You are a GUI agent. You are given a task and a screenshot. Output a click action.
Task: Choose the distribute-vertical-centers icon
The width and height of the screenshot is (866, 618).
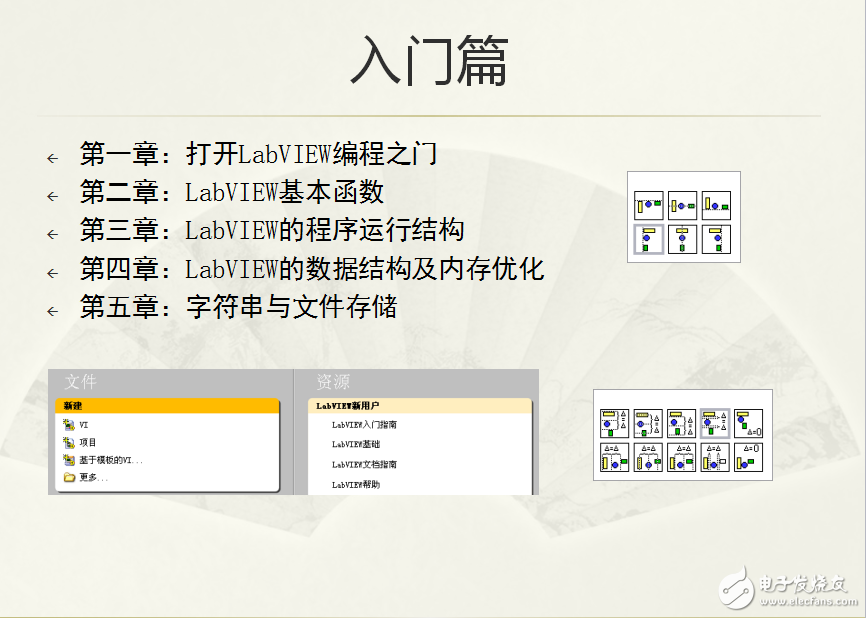pyautogui.click(x=647, y=423)
